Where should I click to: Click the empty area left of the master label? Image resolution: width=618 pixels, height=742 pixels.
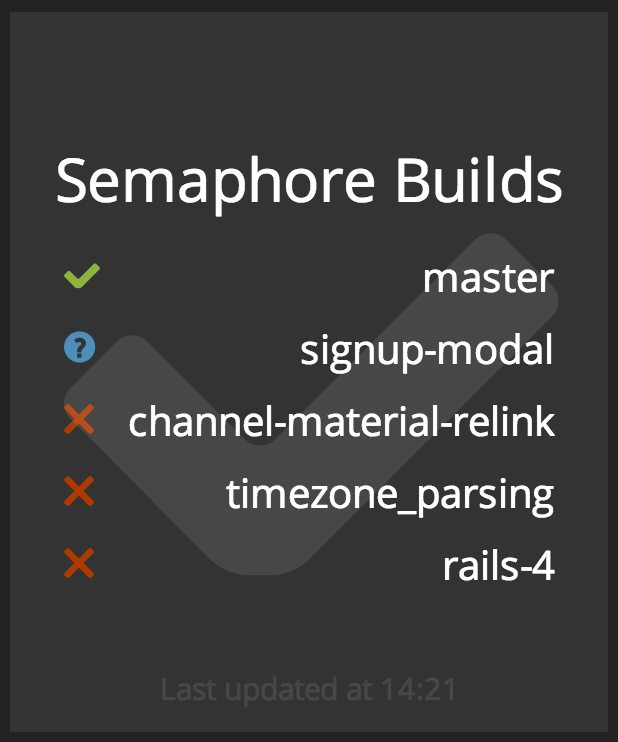tap(250, 277)
